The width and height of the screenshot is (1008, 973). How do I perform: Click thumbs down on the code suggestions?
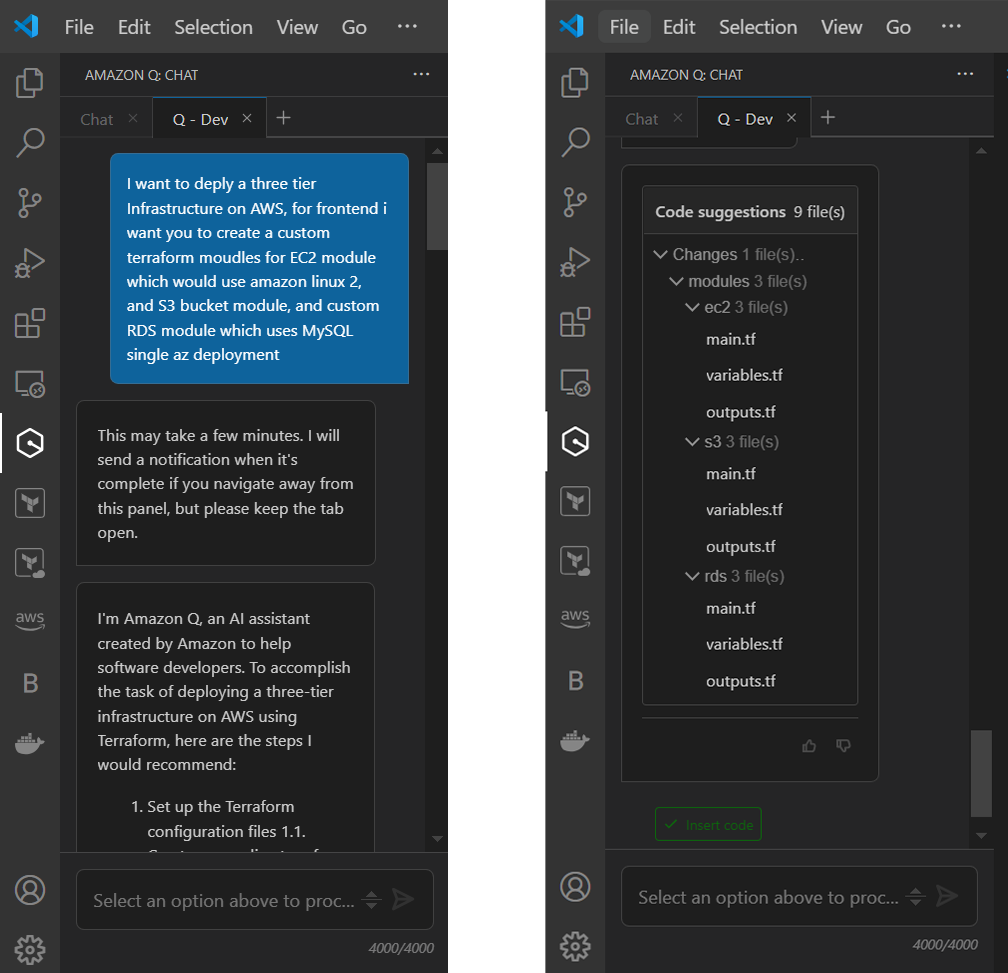coord(843,745)
